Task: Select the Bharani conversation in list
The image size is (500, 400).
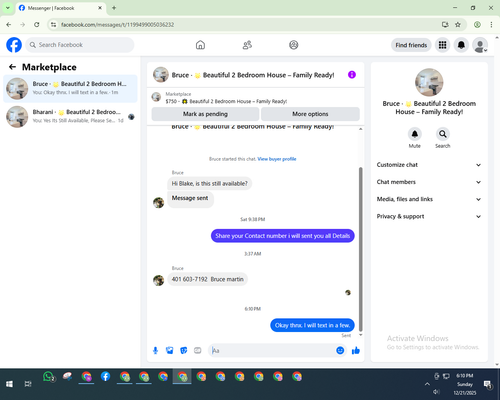Action: click(x=70, y=116)
